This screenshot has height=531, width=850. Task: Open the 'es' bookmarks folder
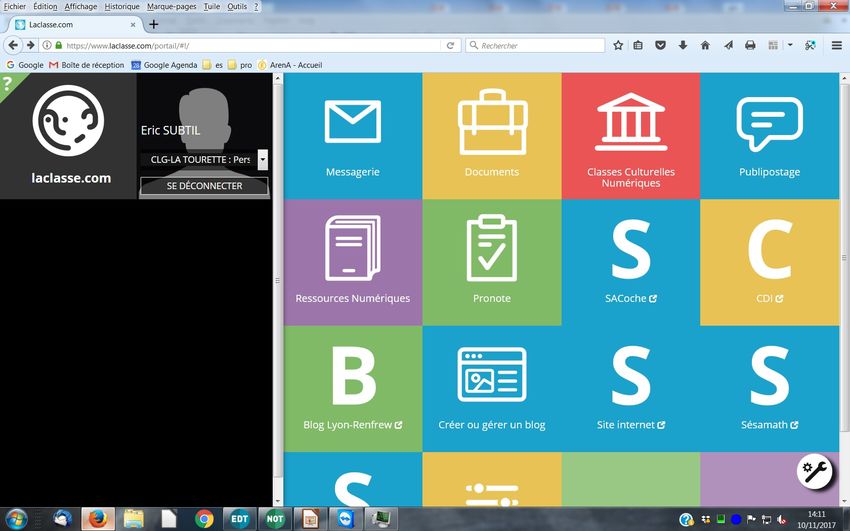(x=212, y=65)
